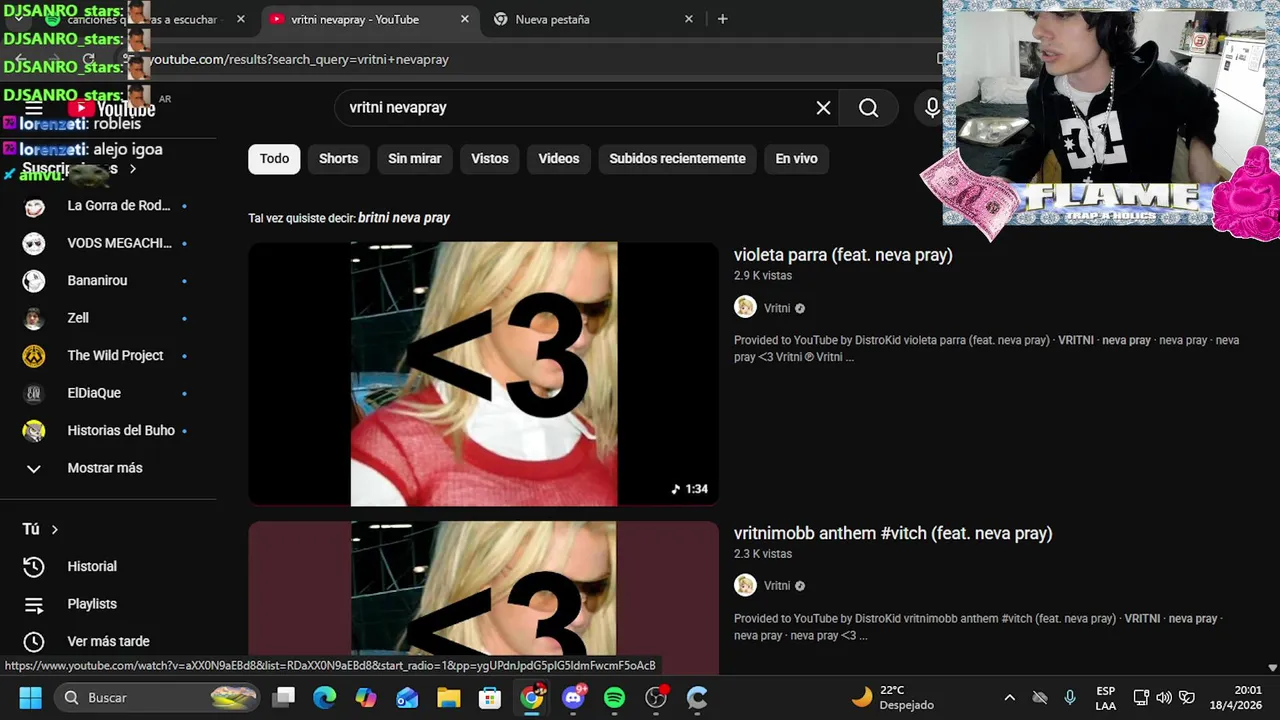Filter results by Videos
Screen dimensions: 1280x720
point(558,159)
